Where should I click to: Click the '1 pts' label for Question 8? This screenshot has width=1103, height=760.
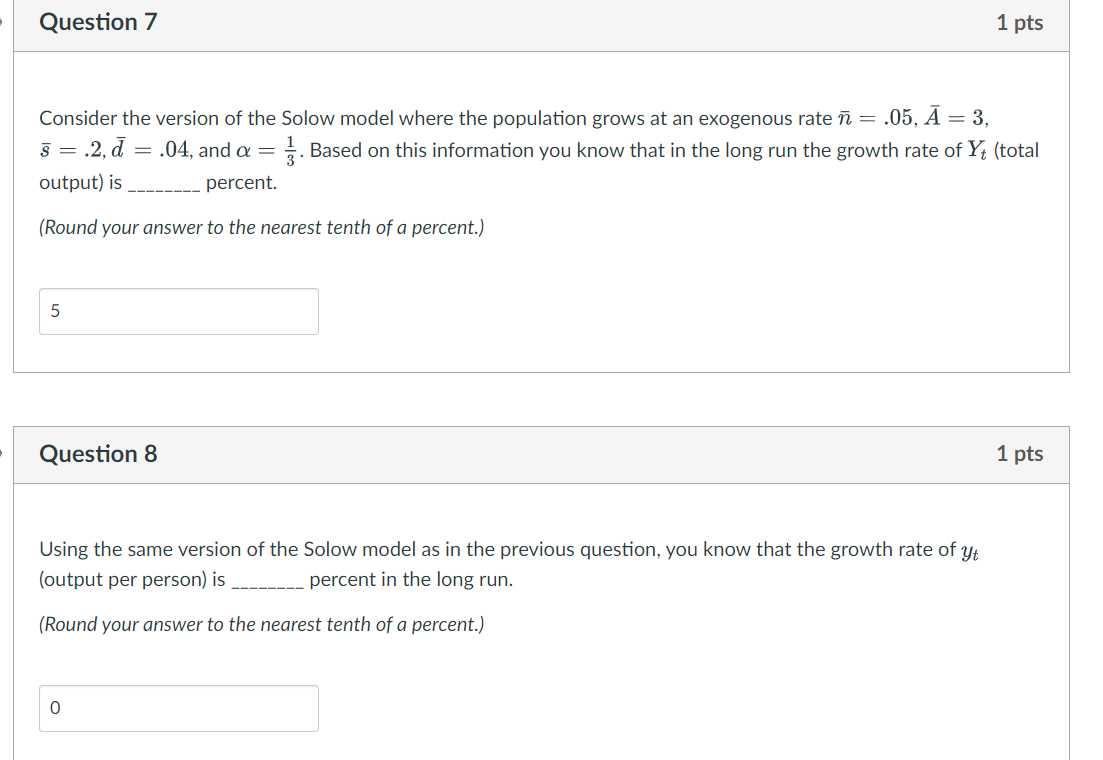(1021, 453)
